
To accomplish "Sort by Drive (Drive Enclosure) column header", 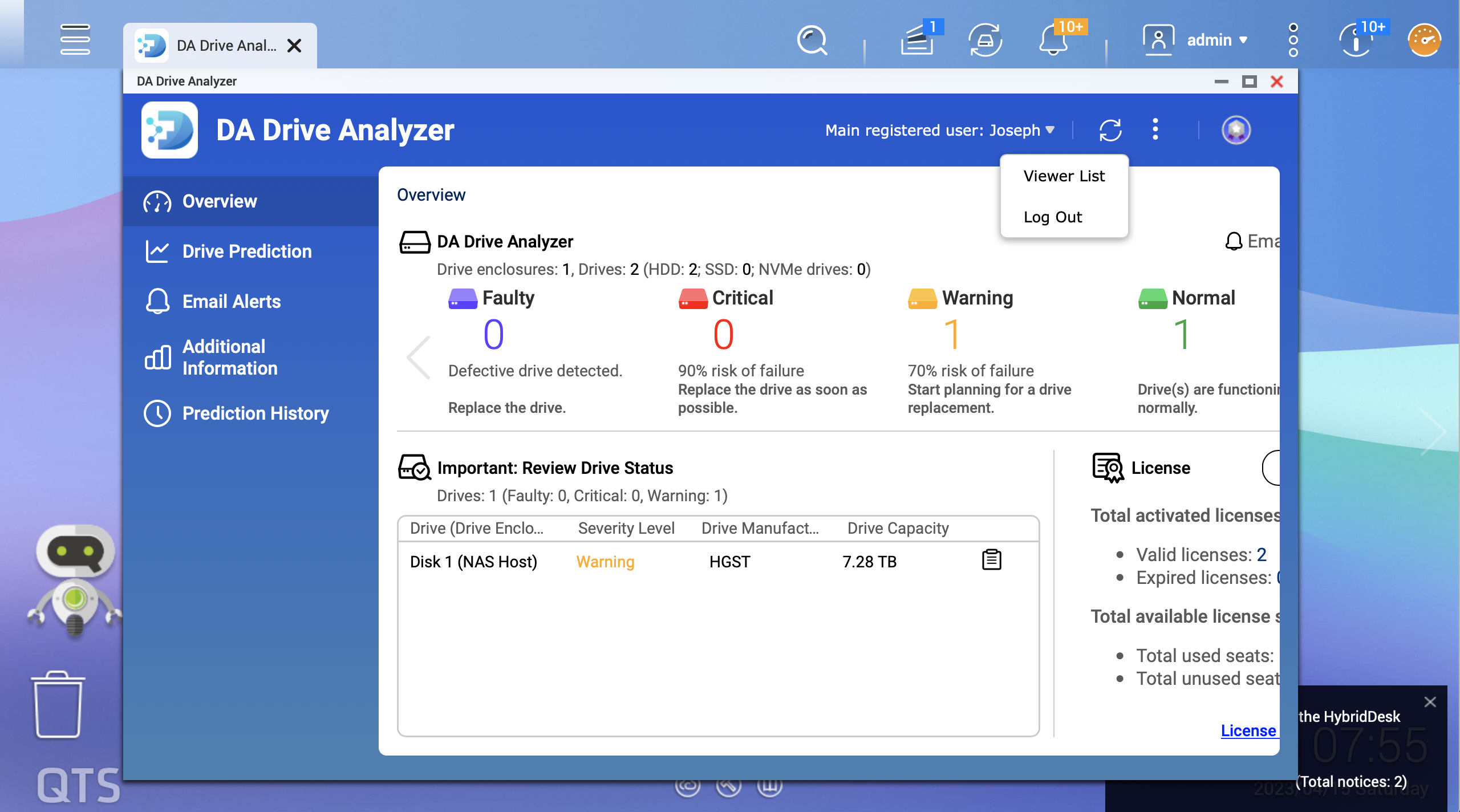I will click(477, 528).
